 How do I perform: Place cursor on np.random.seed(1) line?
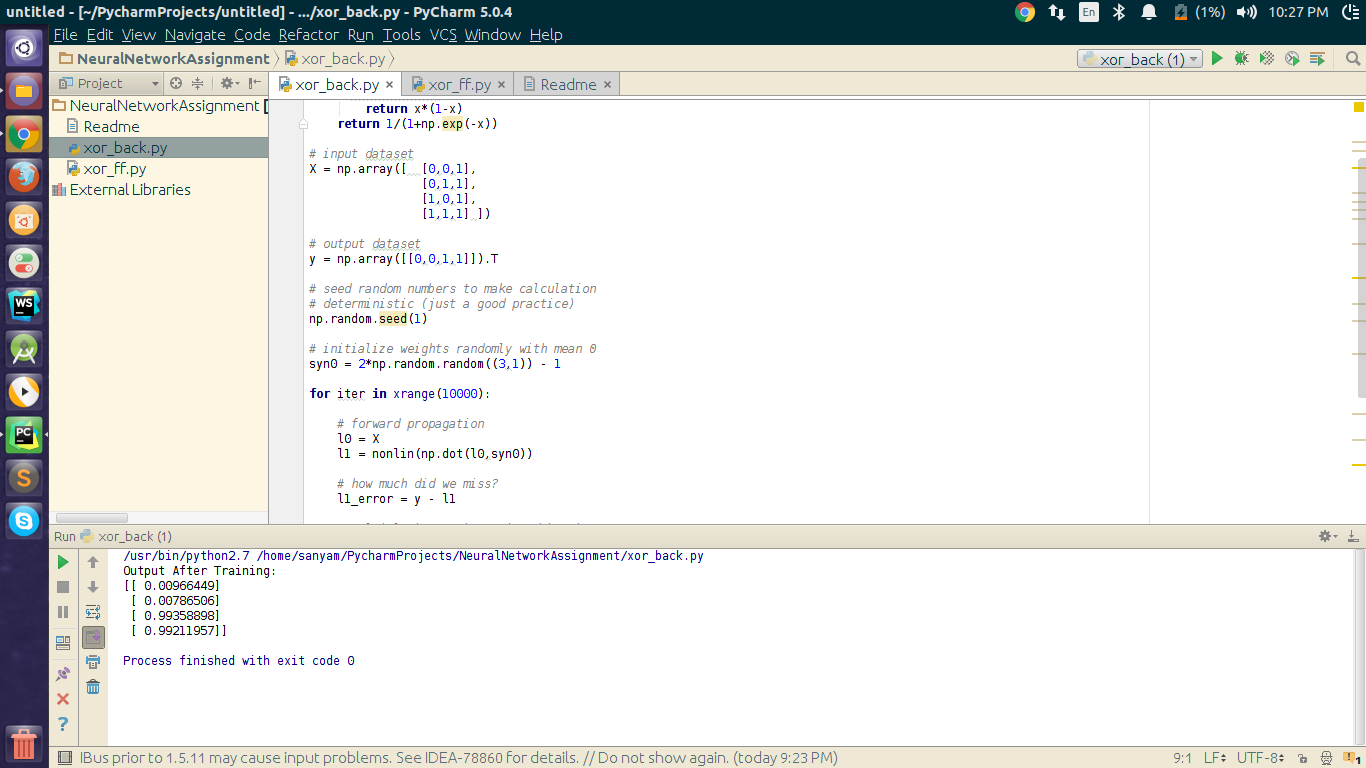pyautogui.click(x=368, y=319)
